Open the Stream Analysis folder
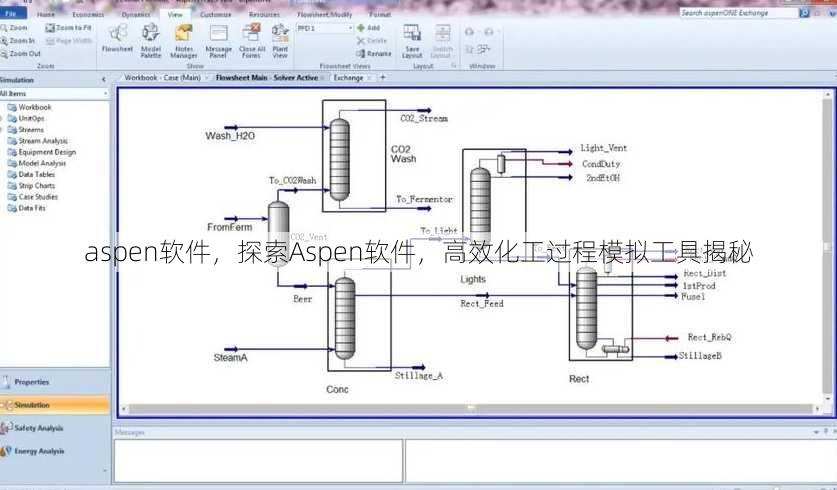837x490 pixels. (x=37, y=141)
